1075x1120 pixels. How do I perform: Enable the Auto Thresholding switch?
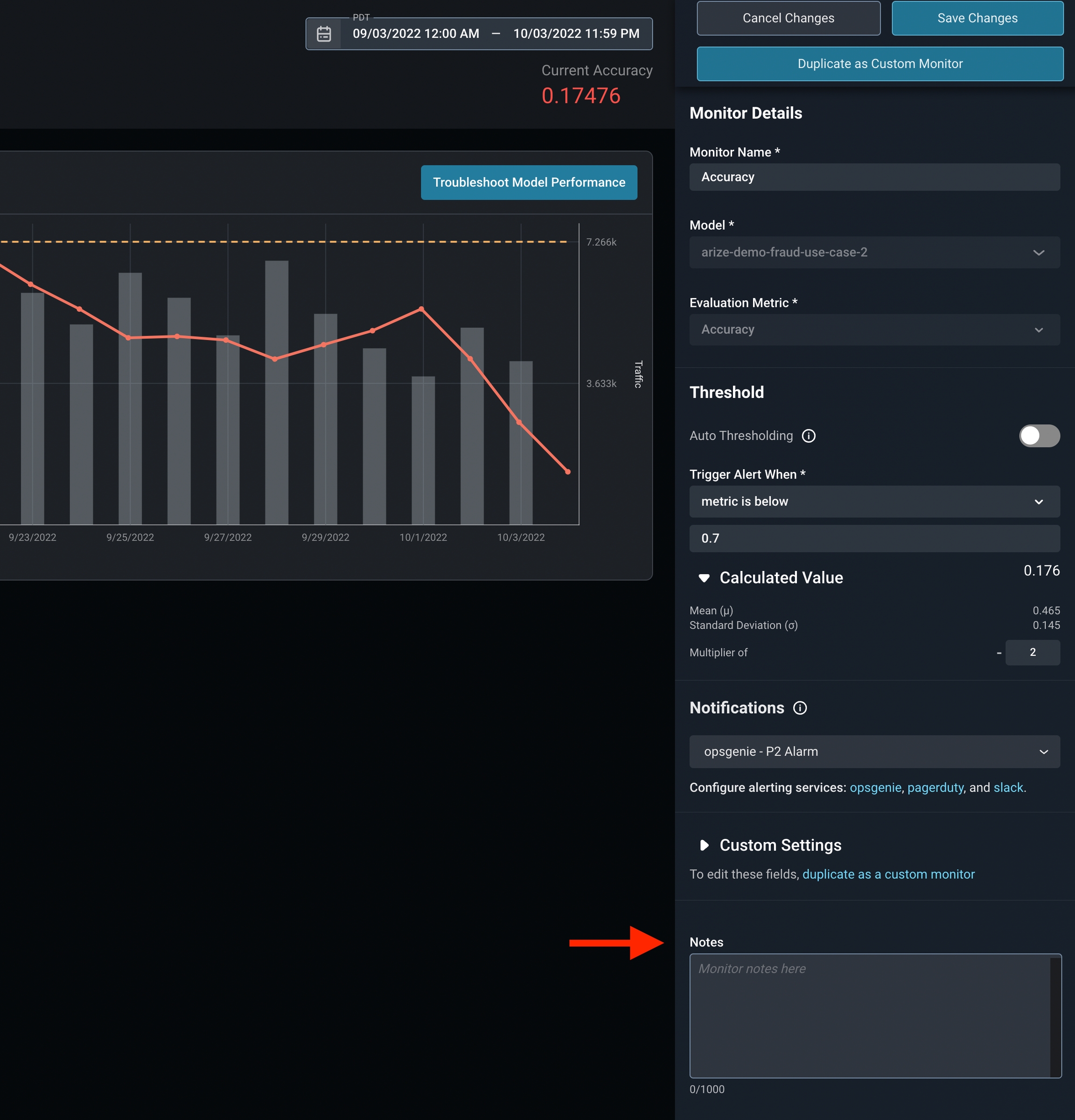coord(1039,436)
